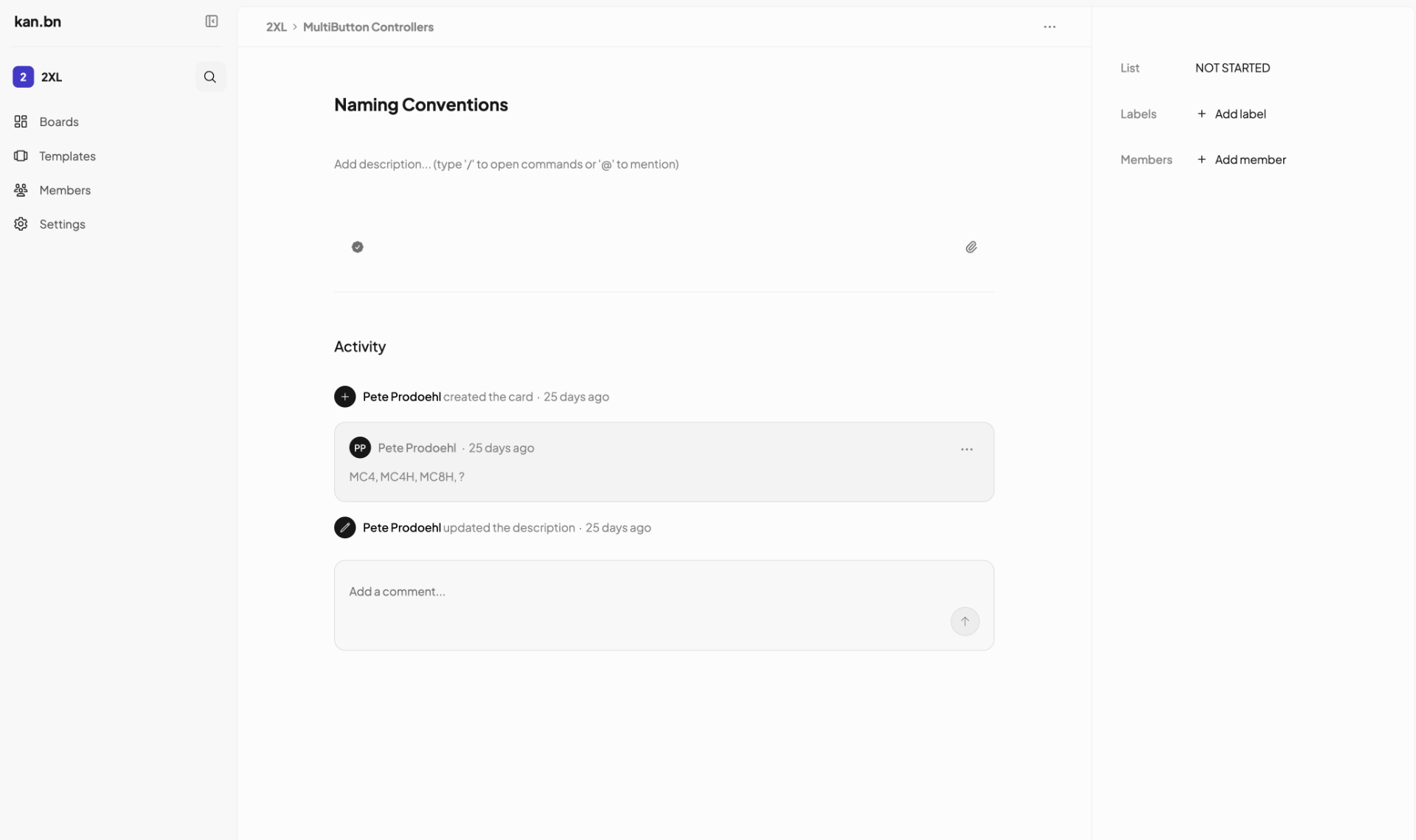Attach a file using the paperclip icon

pos(971,247)
